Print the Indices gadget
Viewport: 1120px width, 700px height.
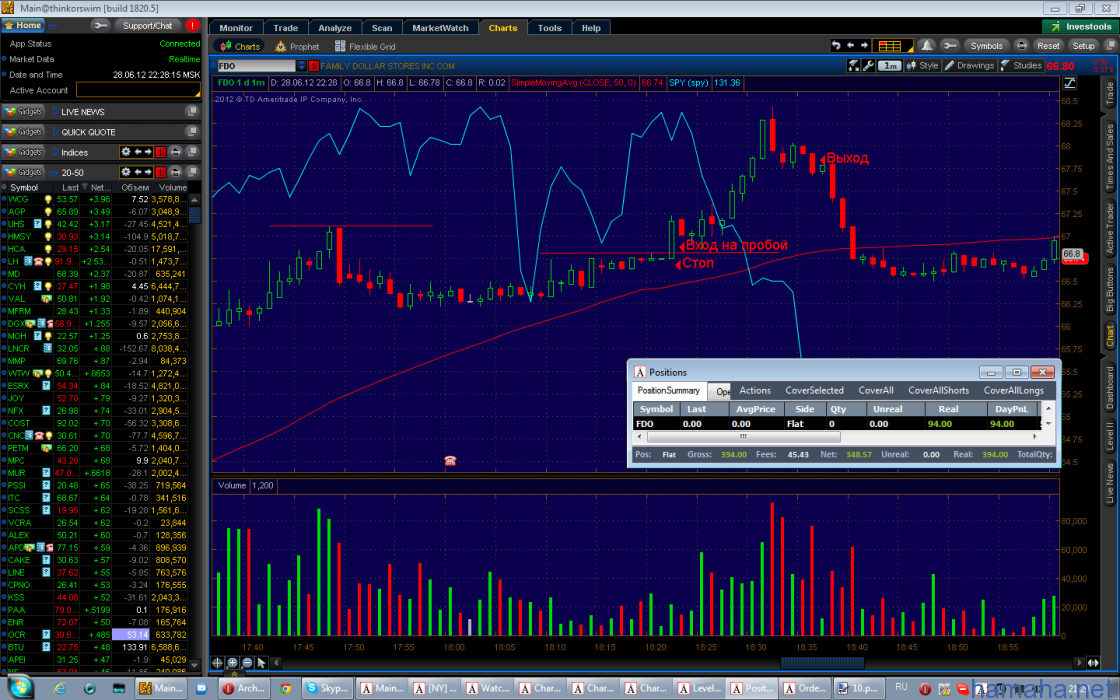pos(175,152)
